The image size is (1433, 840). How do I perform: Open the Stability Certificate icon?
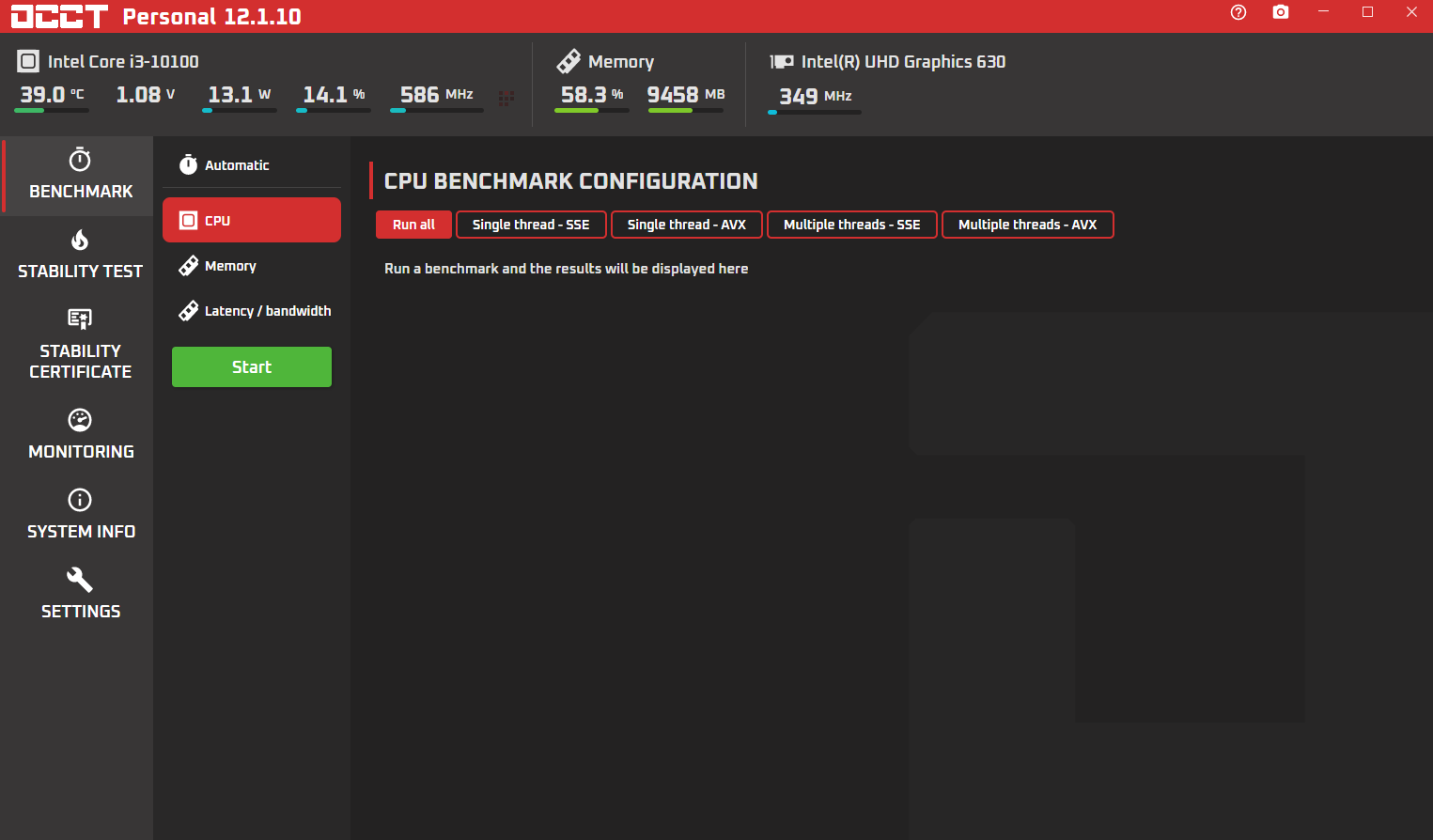(x=80, y=319)
